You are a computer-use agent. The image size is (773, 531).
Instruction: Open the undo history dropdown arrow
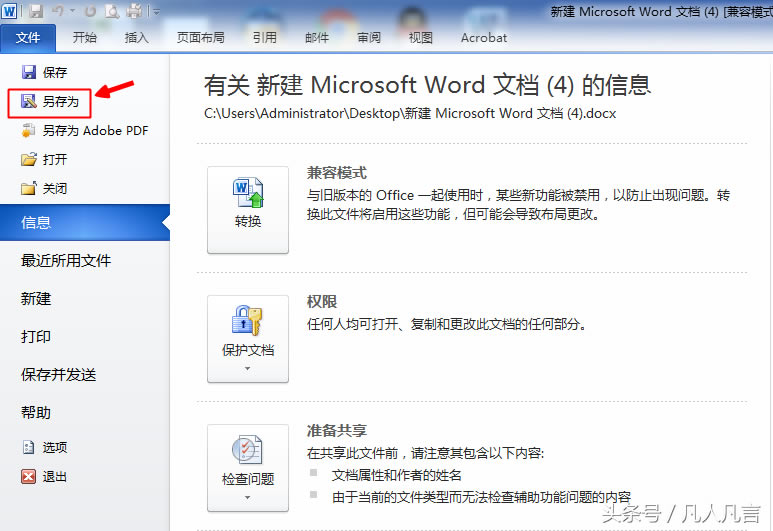[x=72, y=12]
